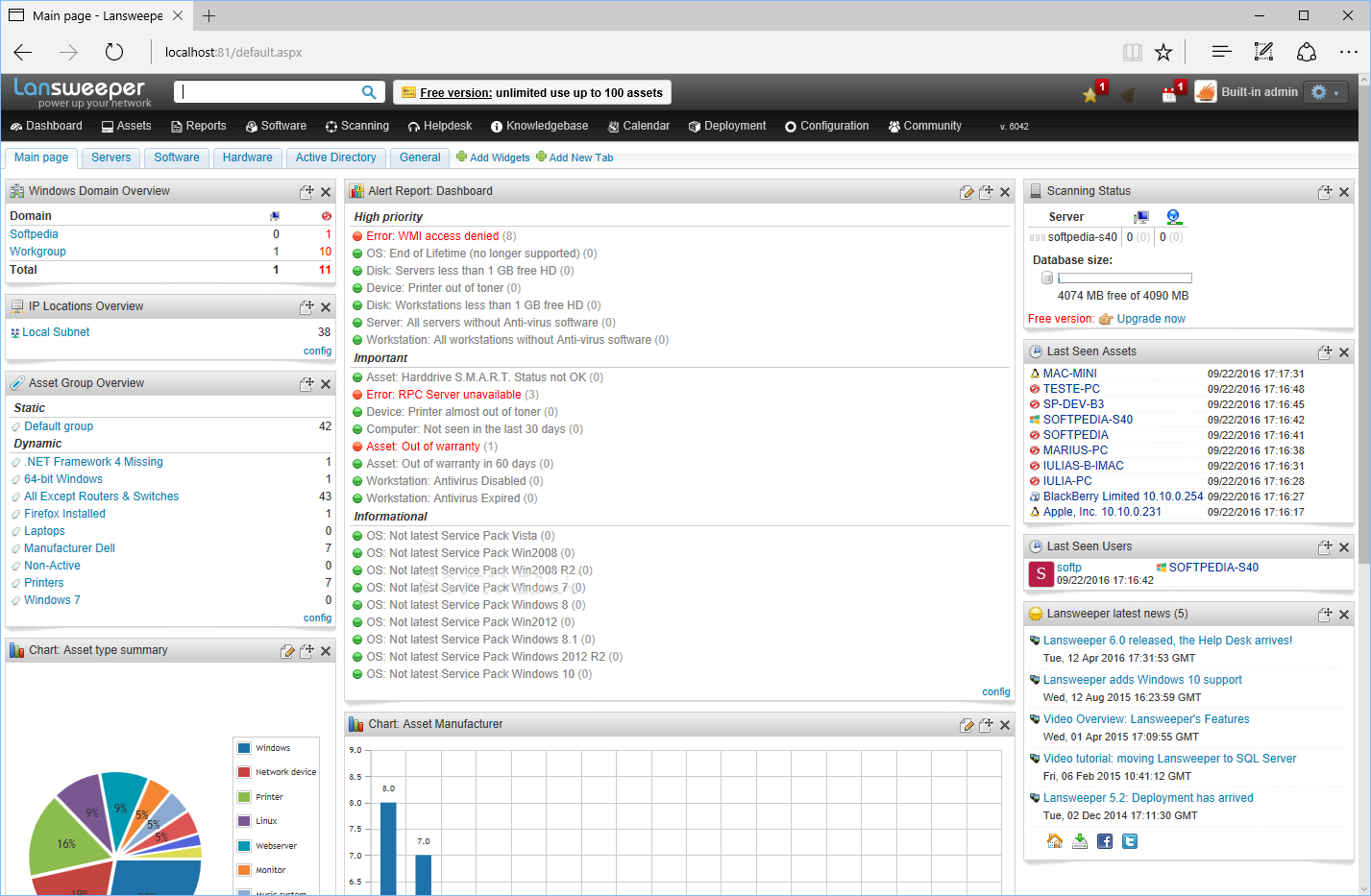The height and width of the screenshot is (896, 1371).
Task: Click the announcement horn icon in header
Action: (1129, 94)
